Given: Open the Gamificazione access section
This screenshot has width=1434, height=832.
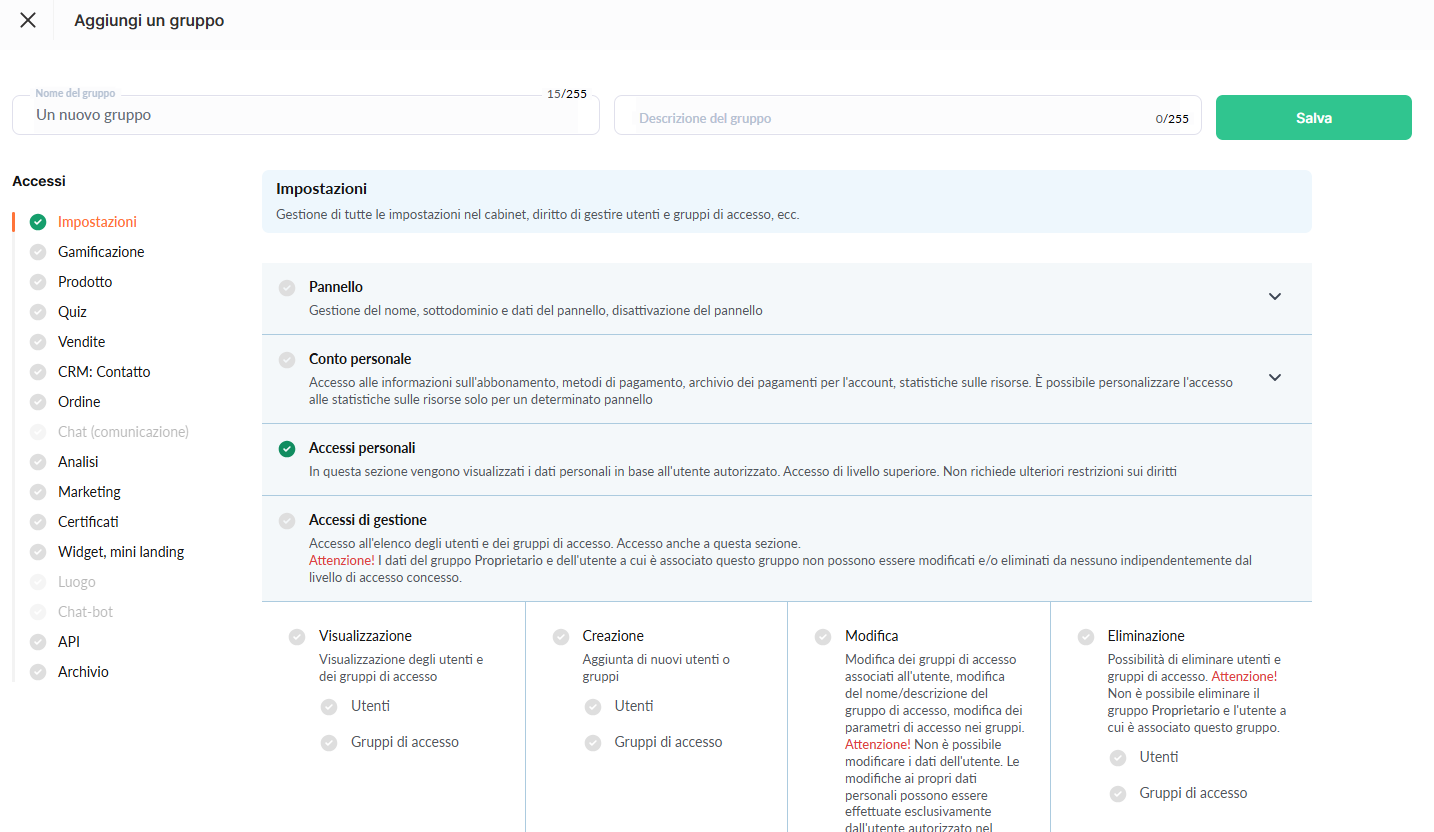Looking at the screenshot, I should tap(101, 252).
